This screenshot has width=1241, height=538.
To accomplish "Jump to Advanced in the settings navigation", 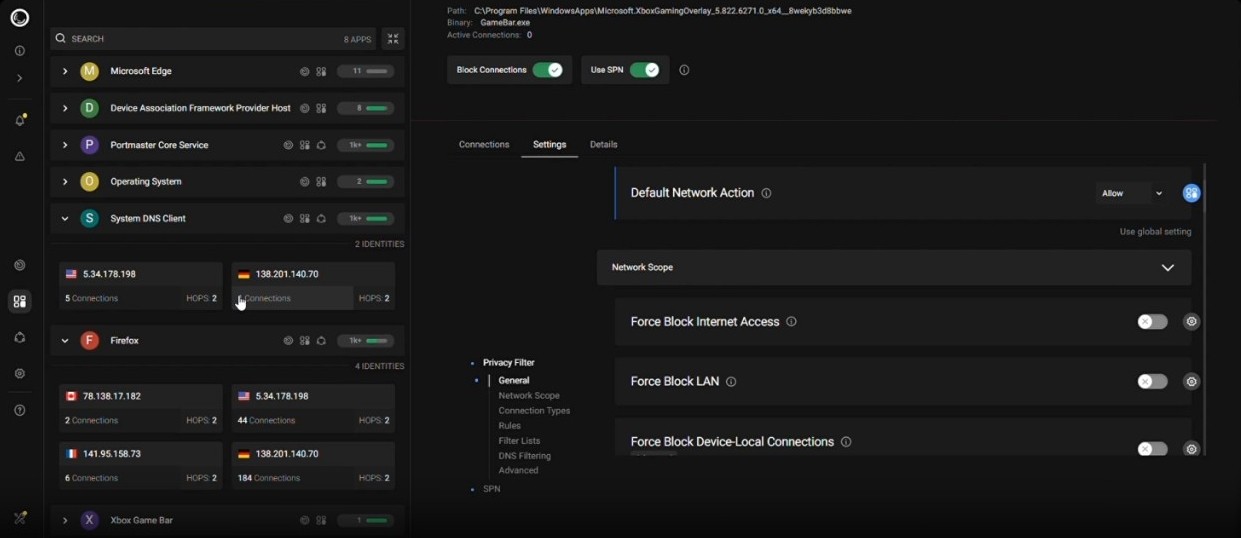I will pyautogui.click(x=518, y=471).
